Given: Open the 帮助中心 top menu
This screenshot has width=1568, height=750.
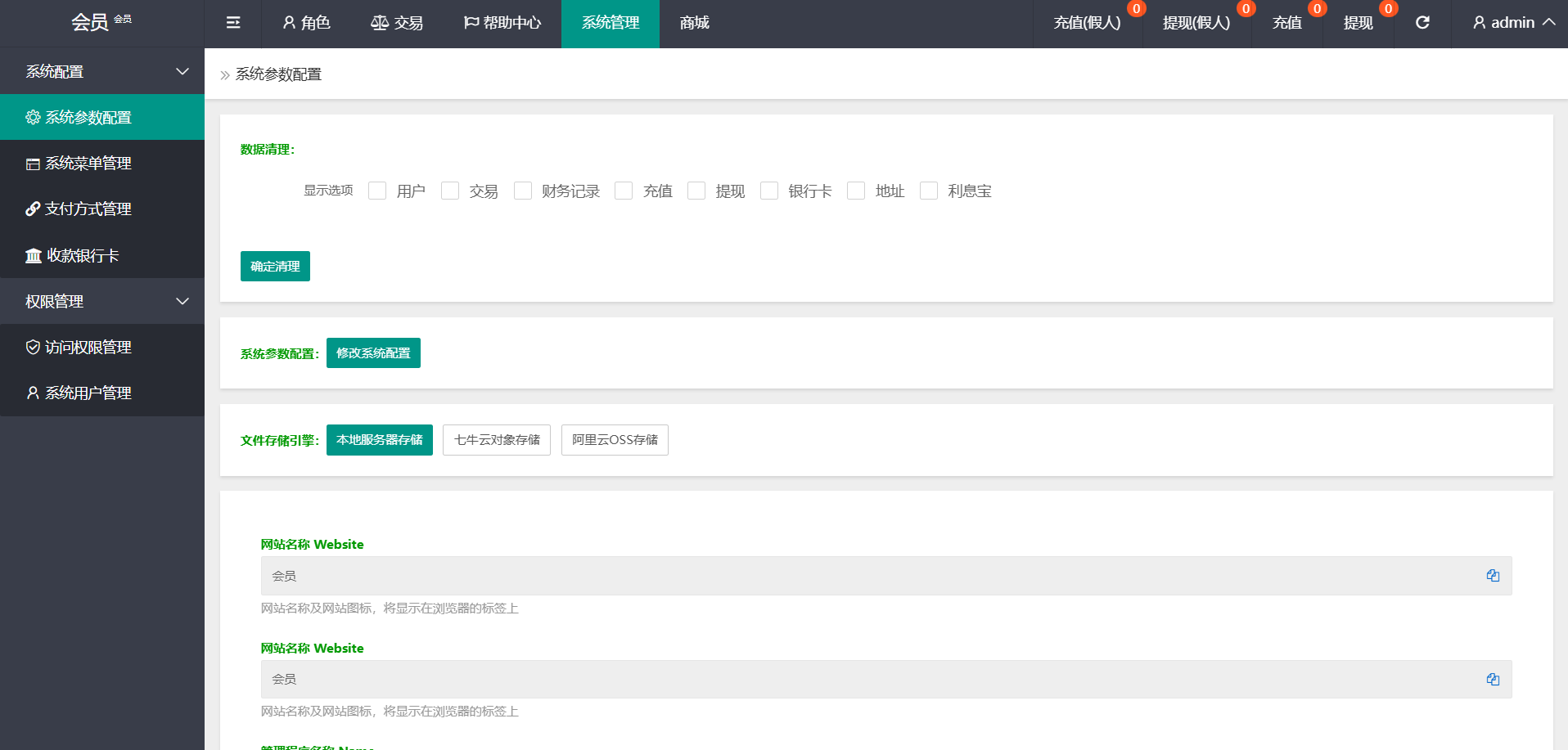Looking at the screenshot, I should coord(502,23).
